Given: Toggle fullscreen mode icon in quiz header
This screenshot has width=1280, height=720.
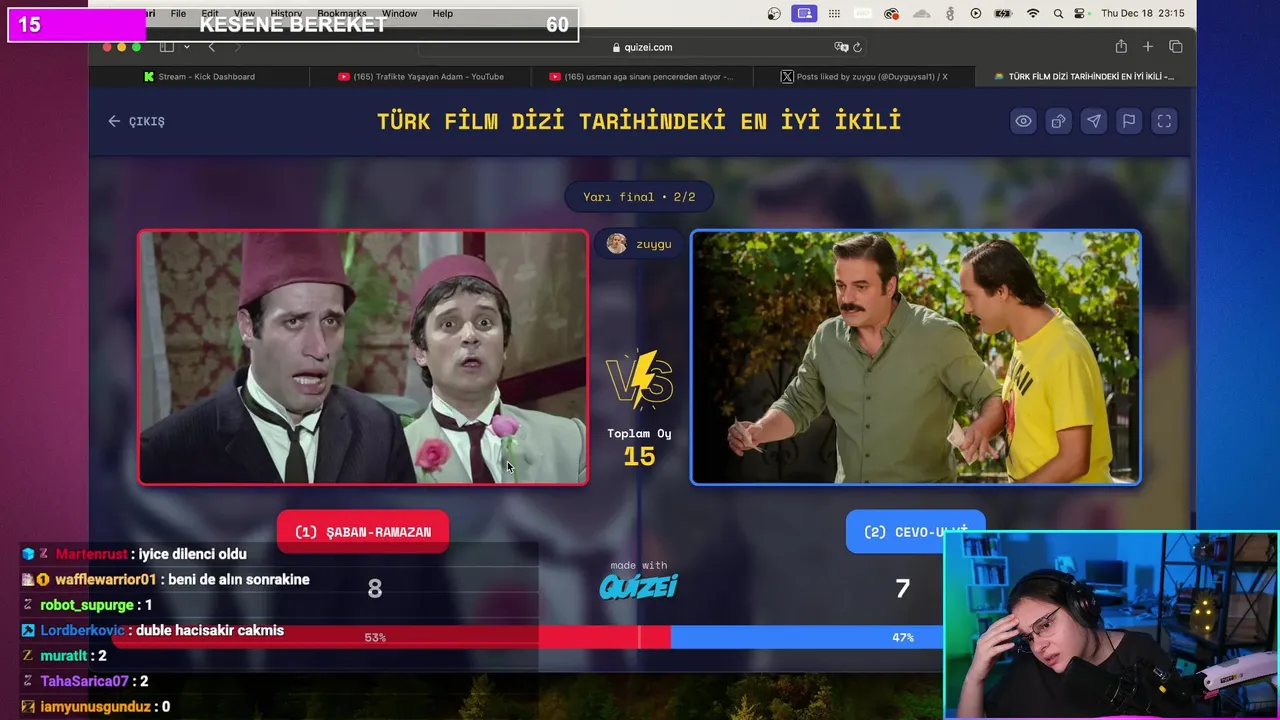Looking at the screenshot, I should [1164, 121].
